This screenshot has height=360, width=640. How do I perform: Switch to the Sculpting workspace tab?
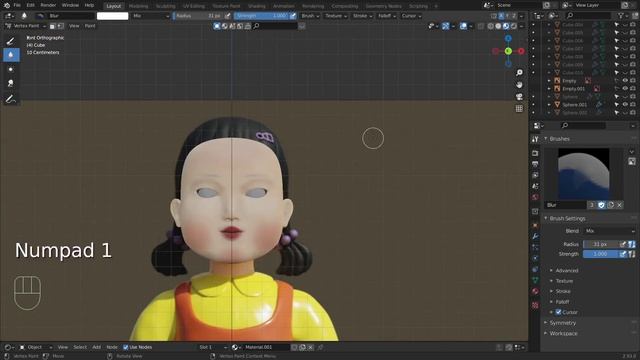point(165,6)
